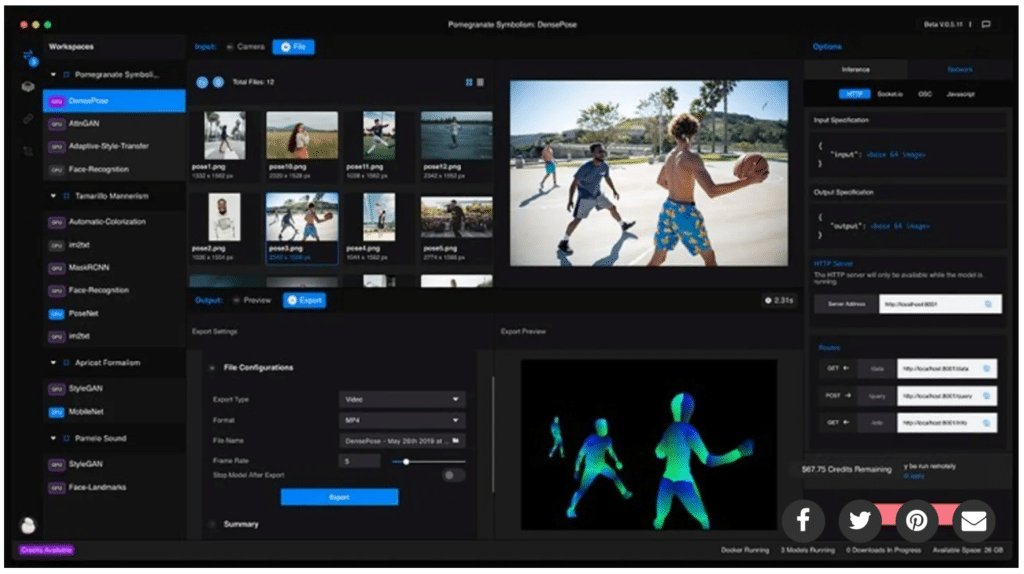Collapse the Tamarillo Mannerism workspace
The image size is (1024, 574).
53,196
